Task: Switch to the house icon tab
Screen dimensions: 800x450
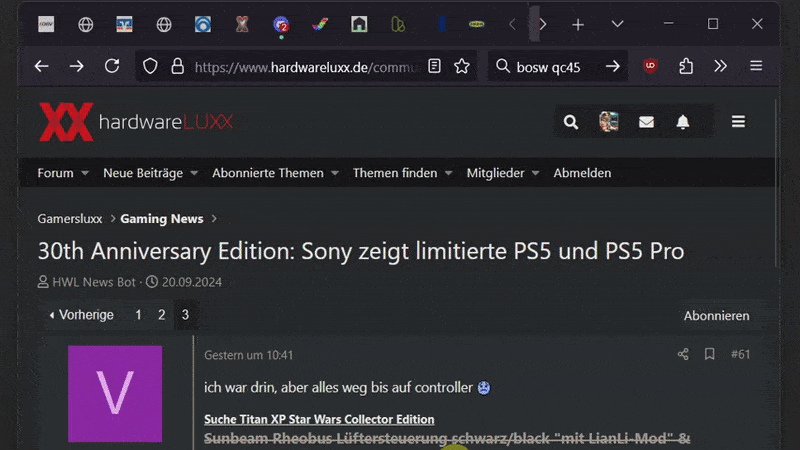Action: 359,24
